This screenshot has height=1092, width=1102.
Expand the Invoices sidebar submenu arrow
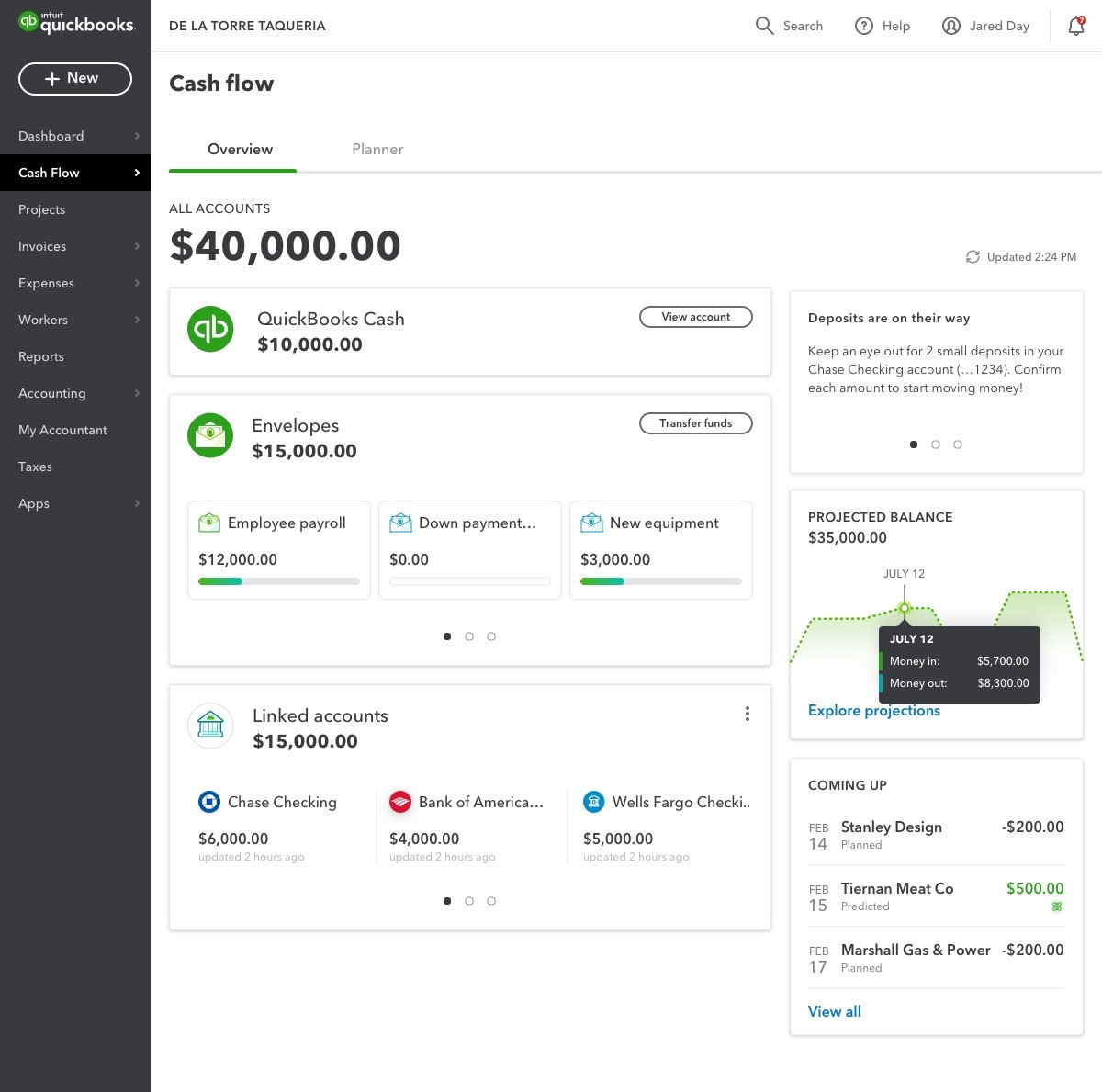(x=137, y=246)
